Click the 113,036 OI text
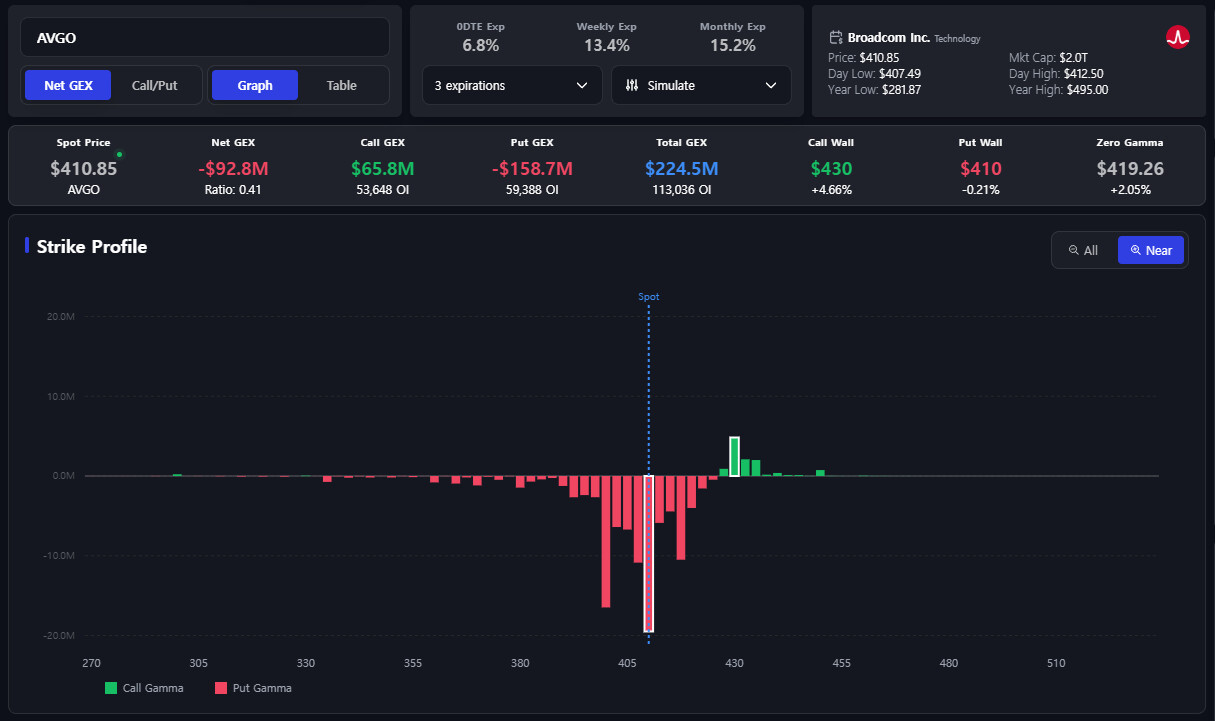The width and height of the screenshot is (1215, 721). [682, 190]
